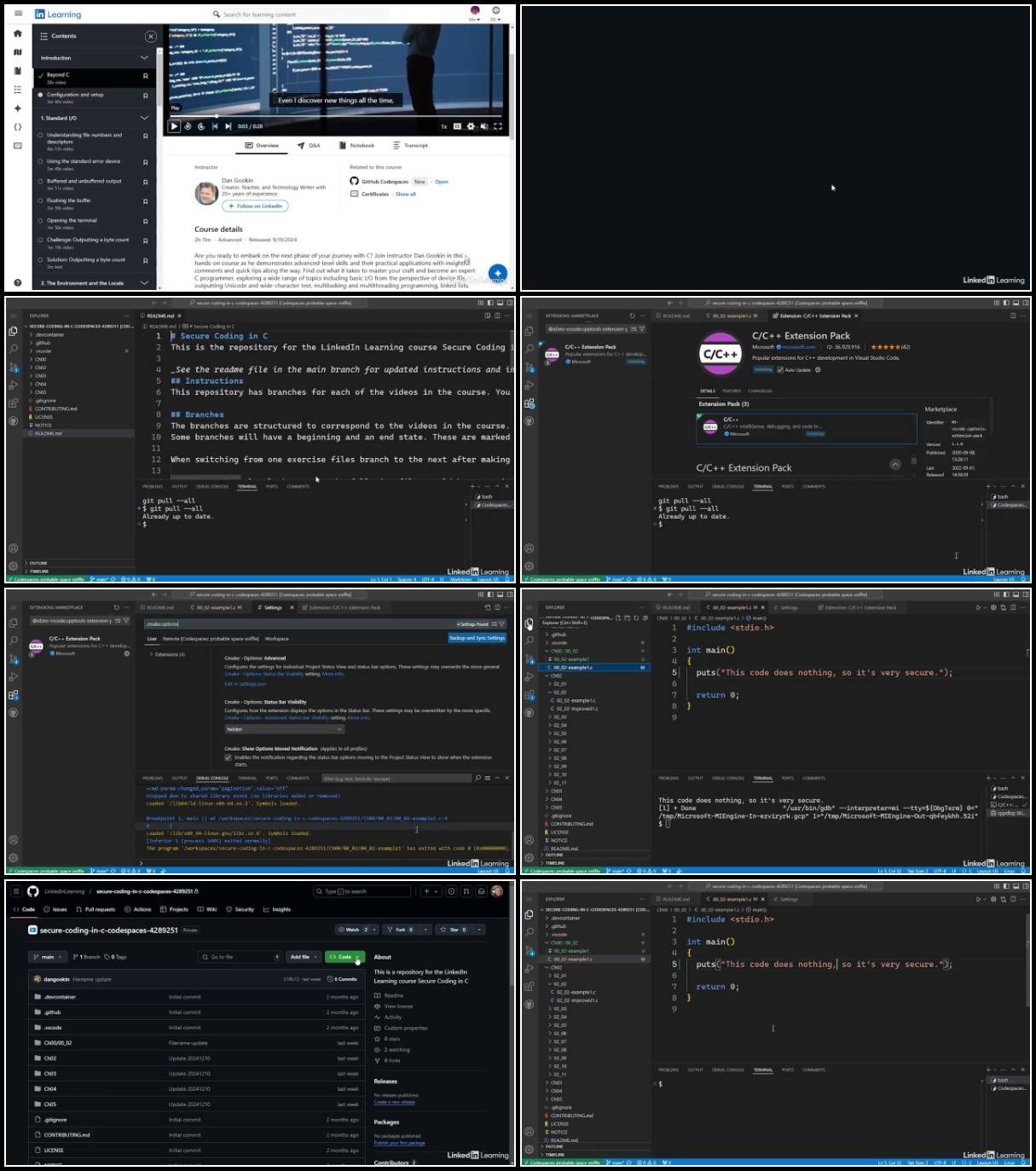Open the GitHub Actions tab

coord(137,910)
